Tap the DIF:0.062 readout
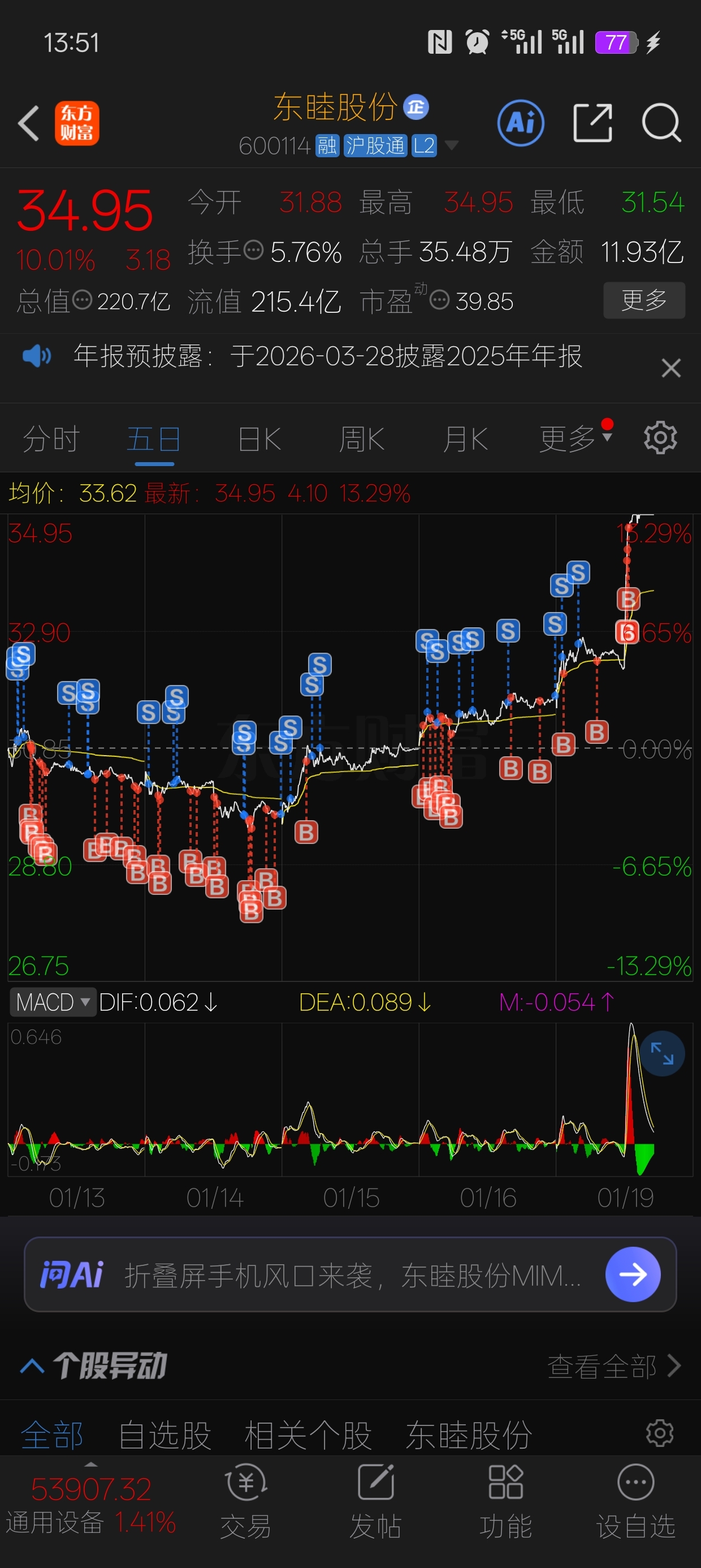This screenshot has height=1568, width=701. pyautogui.click(x=158, y=1002)
